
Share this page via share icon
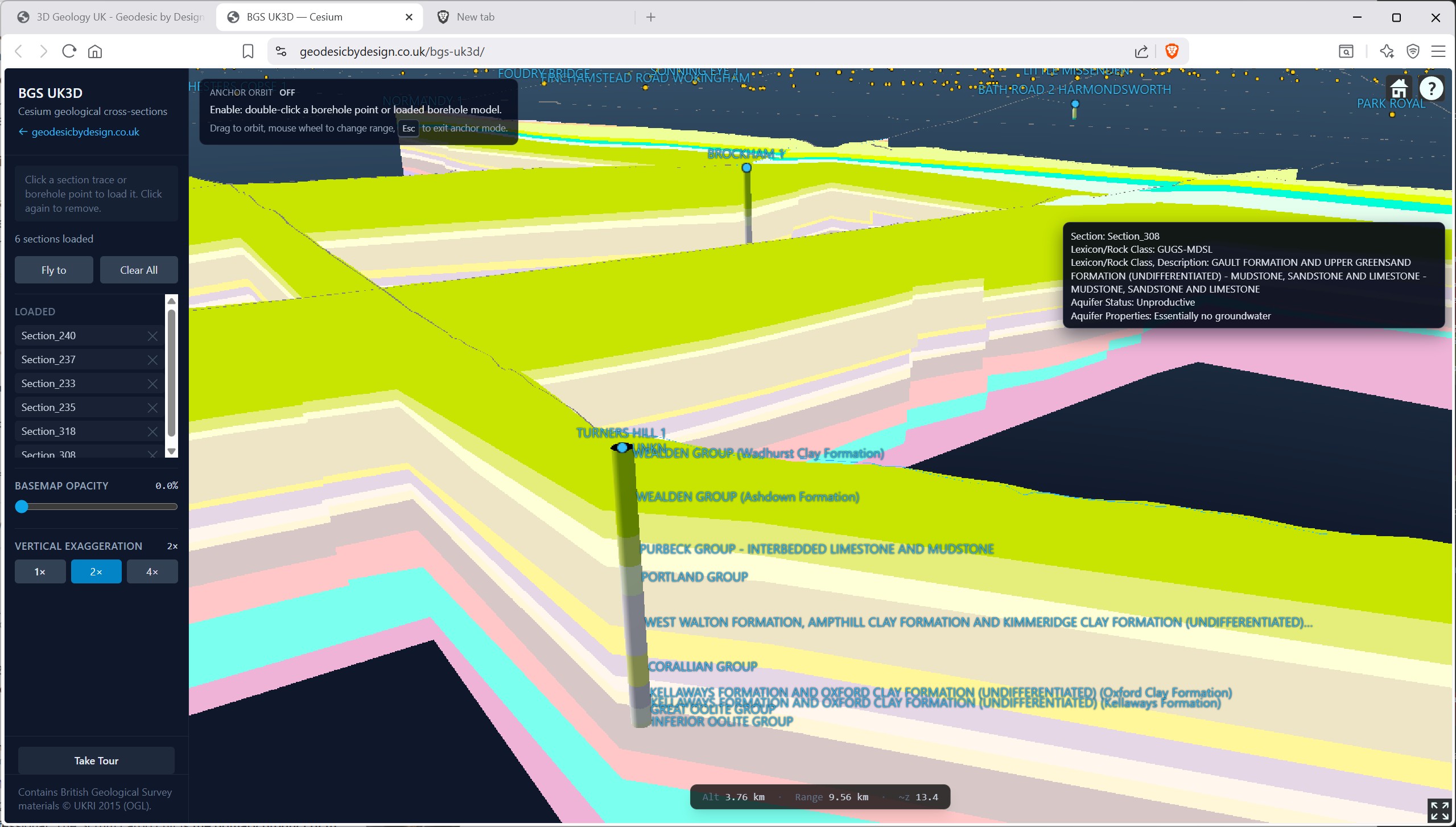coord(1141,51)
